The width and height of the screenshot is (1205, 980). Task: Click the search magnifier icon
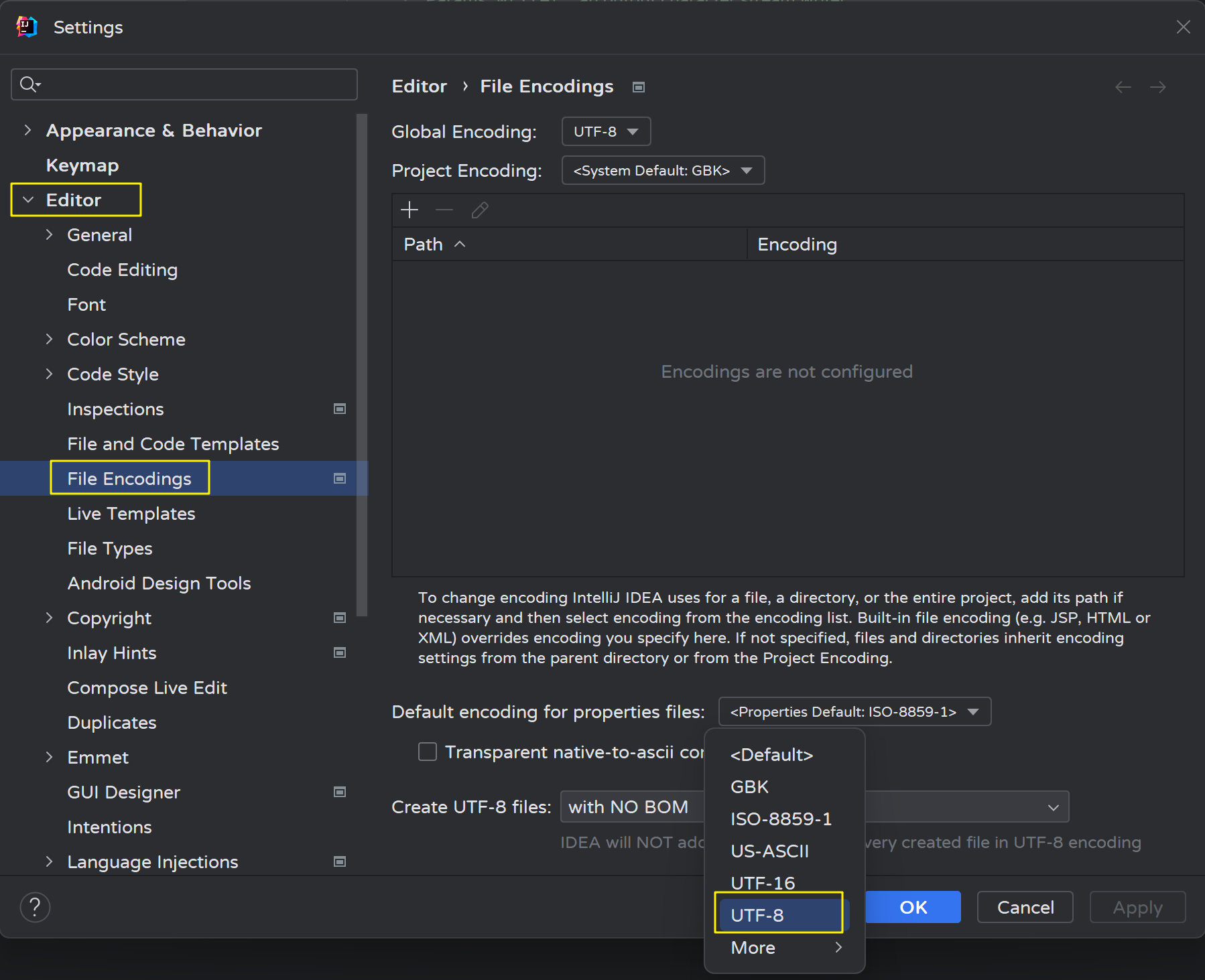29,84
